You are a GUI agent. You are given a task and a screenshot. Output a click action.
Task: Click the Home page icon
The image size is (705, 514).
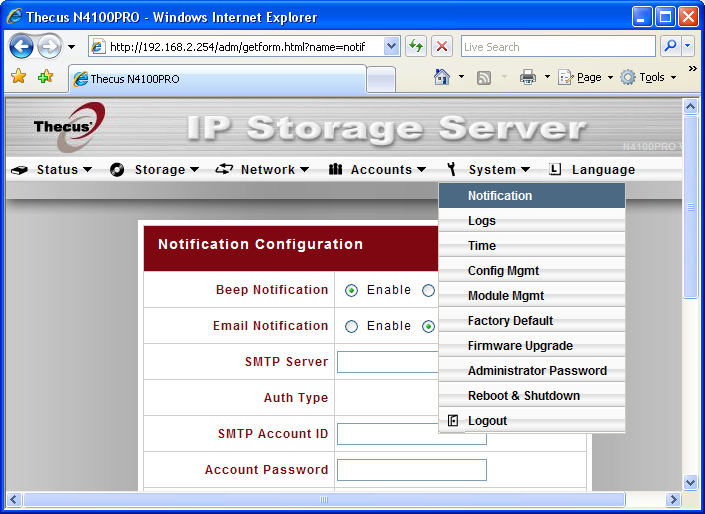[442, 77]
